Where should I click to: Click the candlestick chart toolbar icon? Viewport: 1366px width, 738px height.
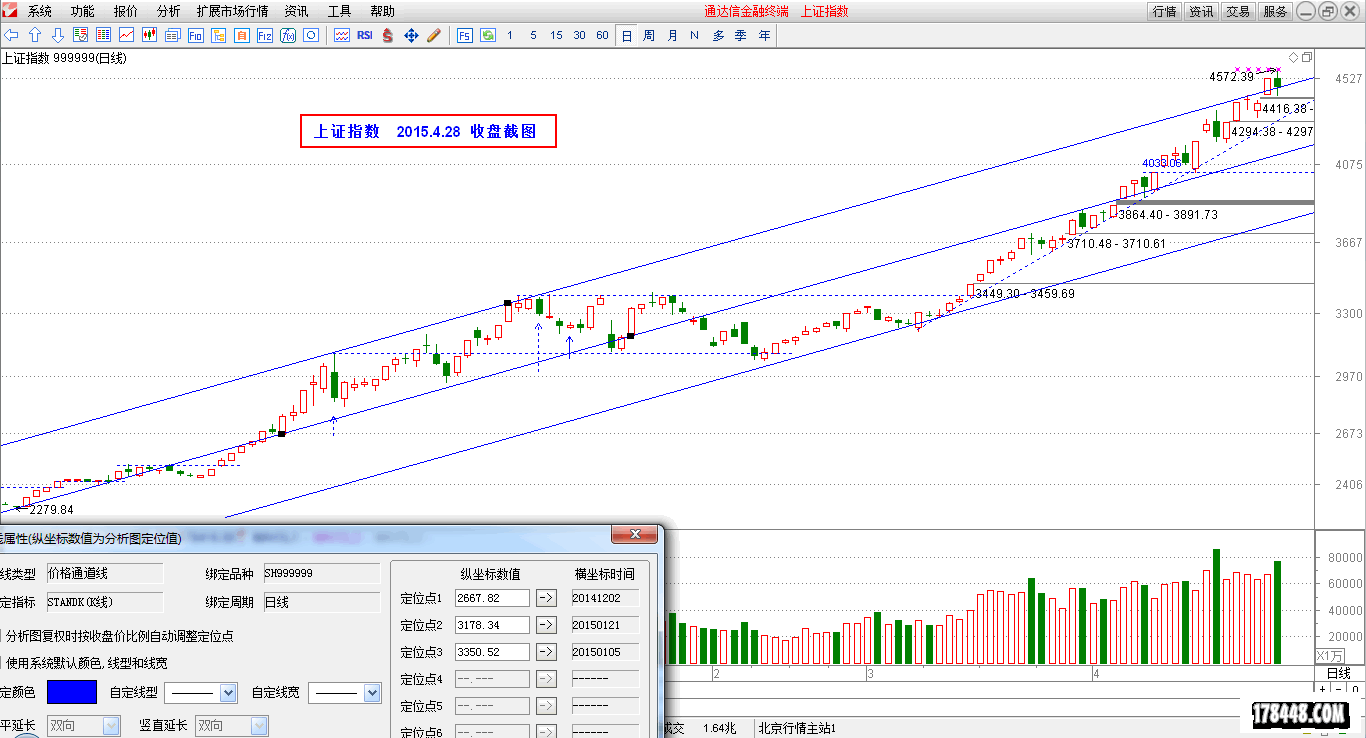click(x=150, y=35)
